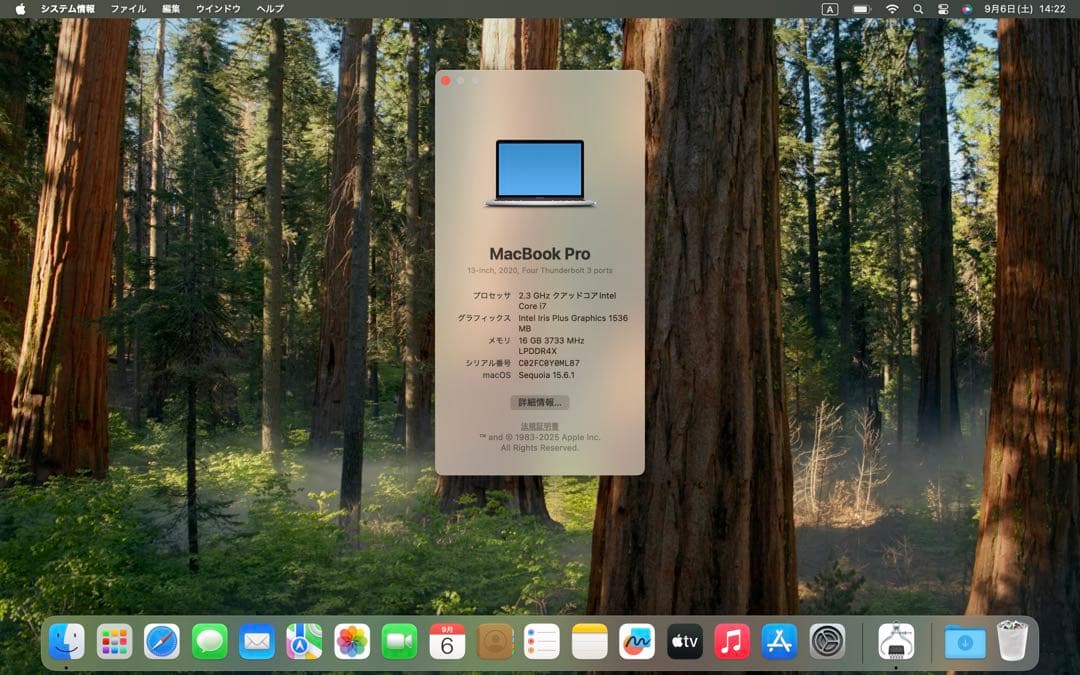Open the Messages app

point(207,641)
